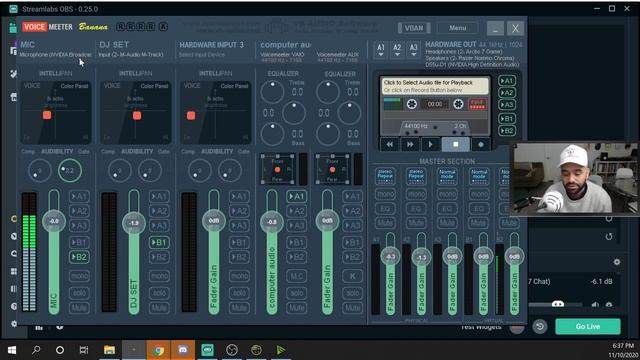Open A1 hardware out device dropdown
This screenshot has width=640, height=360.
pyautogui.click(x=380, y=50)
